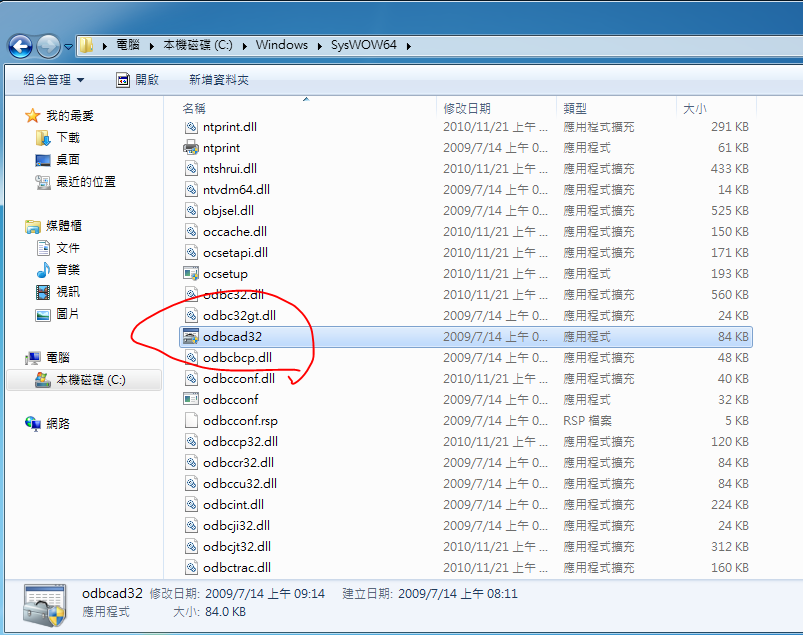
Task: Select the file ocsetapi.dll
Action: [x=236, y=252]
